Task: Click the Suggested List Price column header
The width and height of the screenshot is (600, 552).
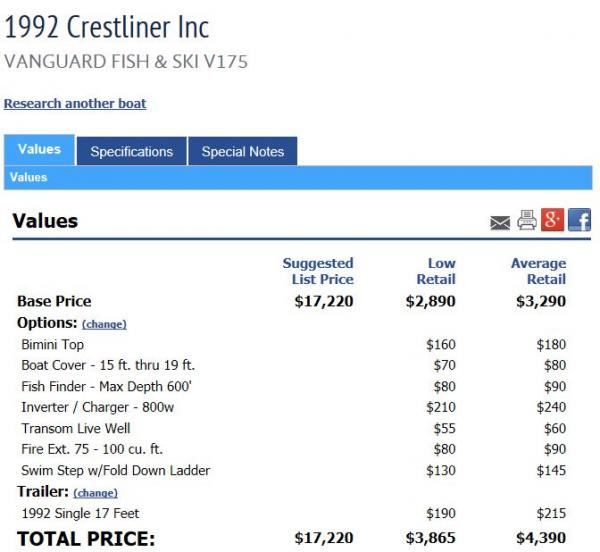Action: 318,271
